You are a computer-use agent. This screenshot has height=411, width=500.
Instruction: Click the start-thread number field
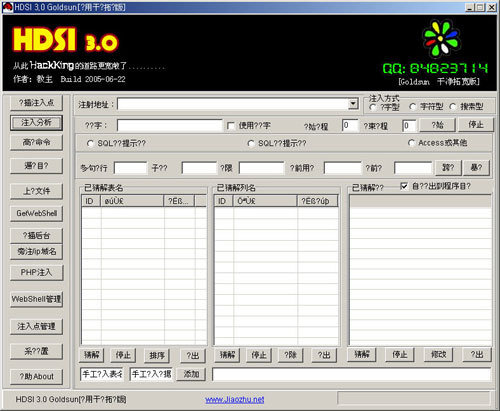[x=350, y=126]
